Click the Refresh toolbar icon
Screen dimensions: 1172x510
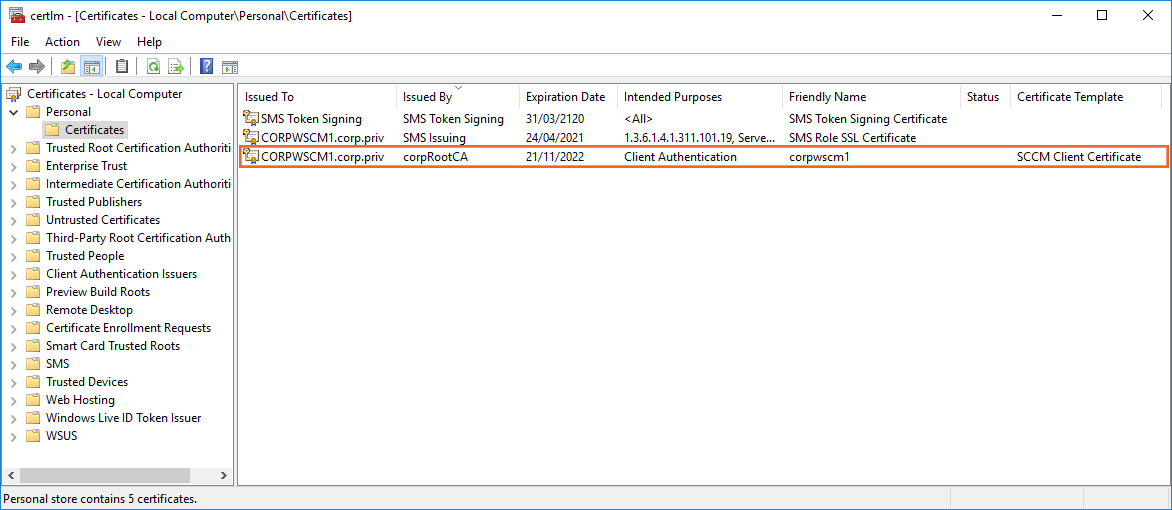click(153, 67)
